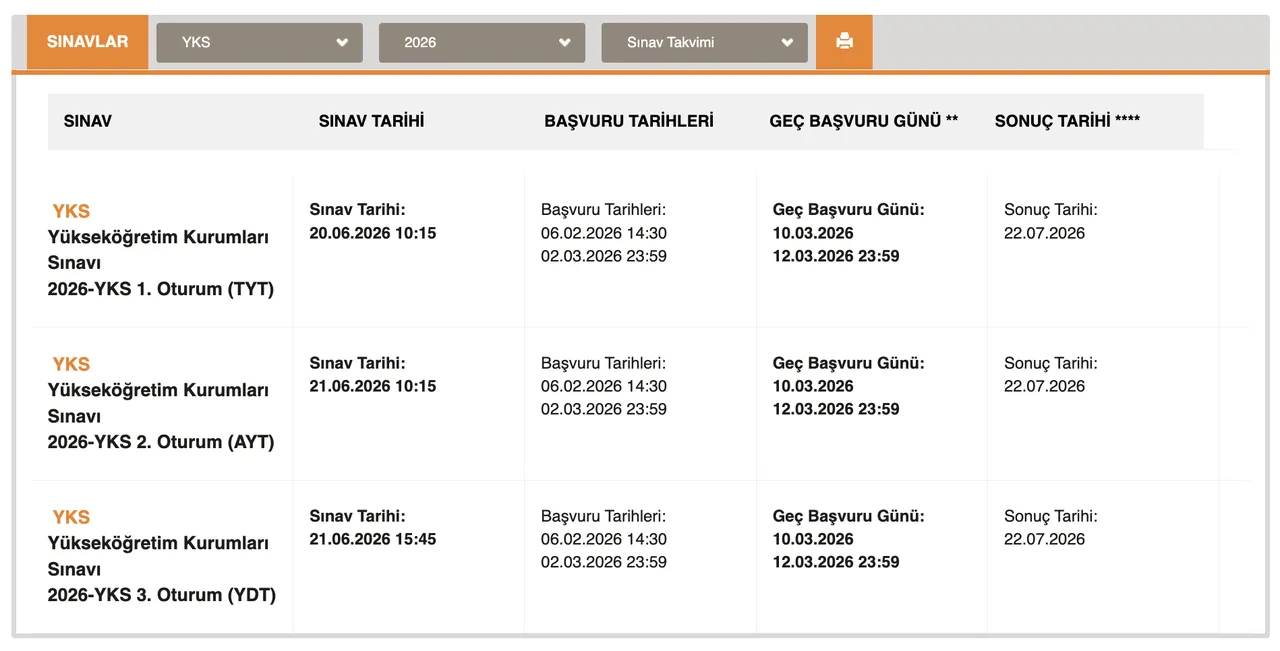Select the SINAVLAR tab
The width and height of the screenshot is (1280, 651).
pyautogui.click(x=87, y=41)
